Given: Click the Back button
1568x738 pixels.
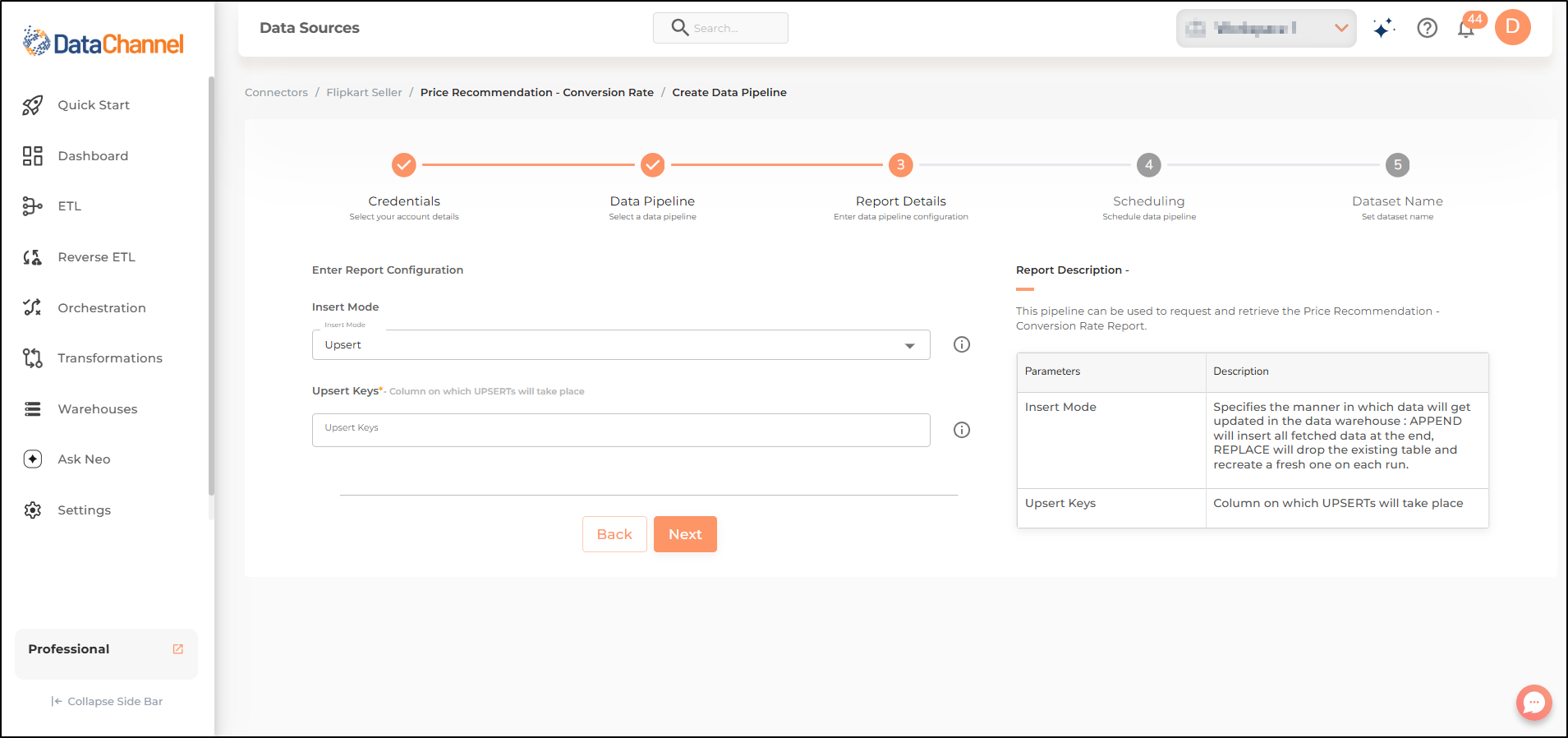Looking at the screenshot, I should (x=614, y=534).
